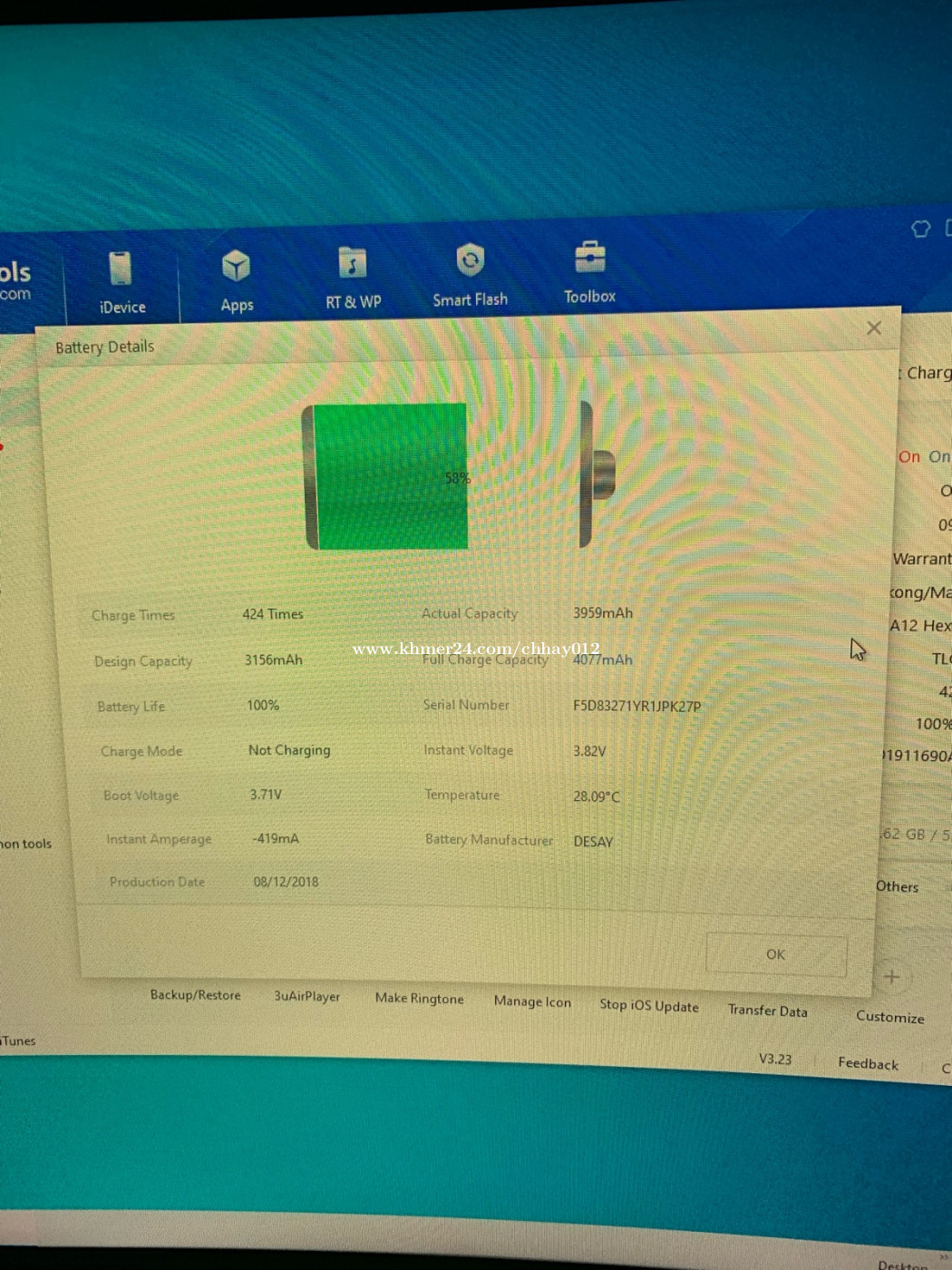
Task: Click the Battery Manufacturer value DESAY
Action: (x=593, y=842)
